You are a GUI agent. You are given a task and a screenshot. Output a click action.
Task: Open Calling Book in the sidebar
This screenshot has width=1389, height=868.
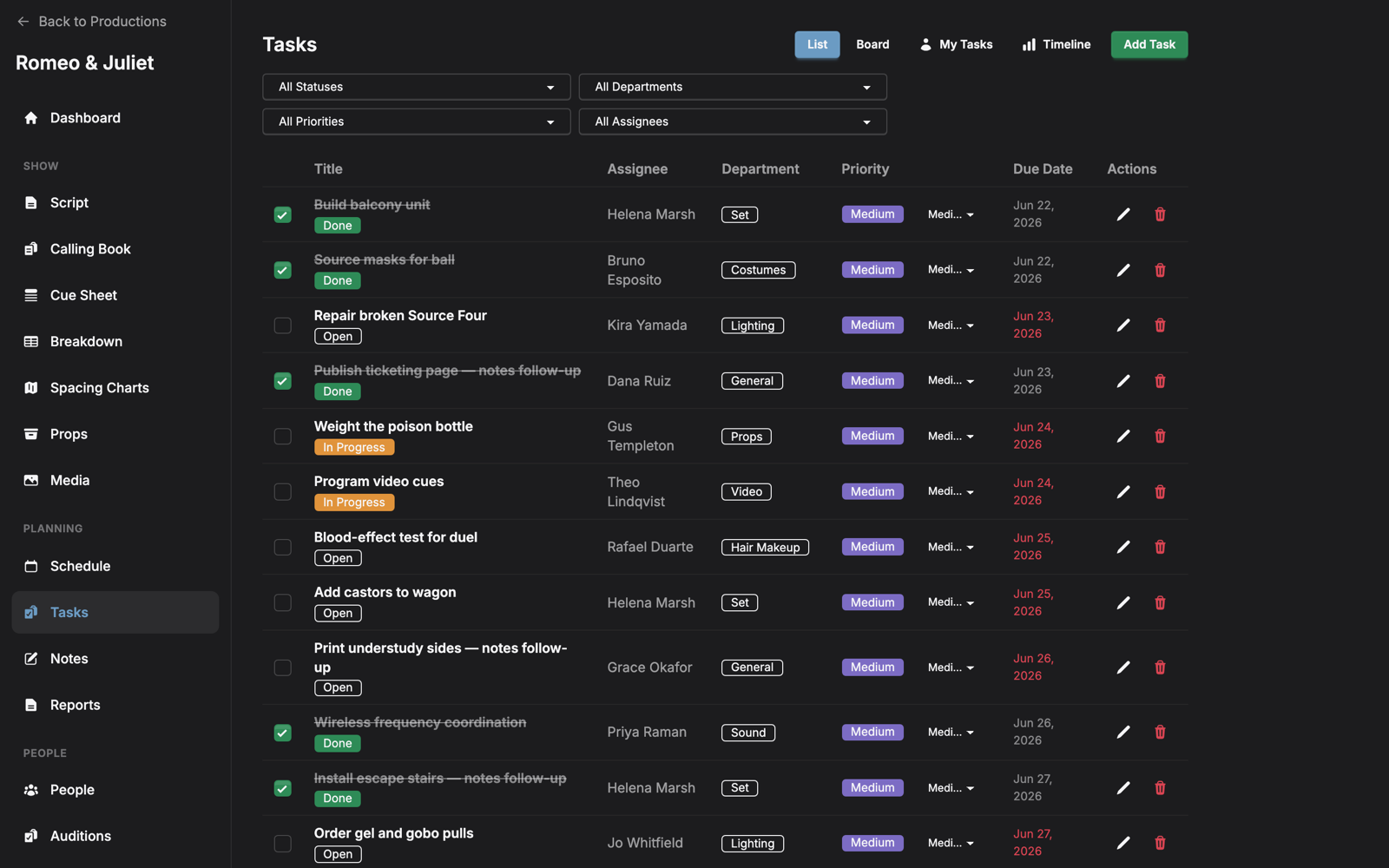[115, 249]
